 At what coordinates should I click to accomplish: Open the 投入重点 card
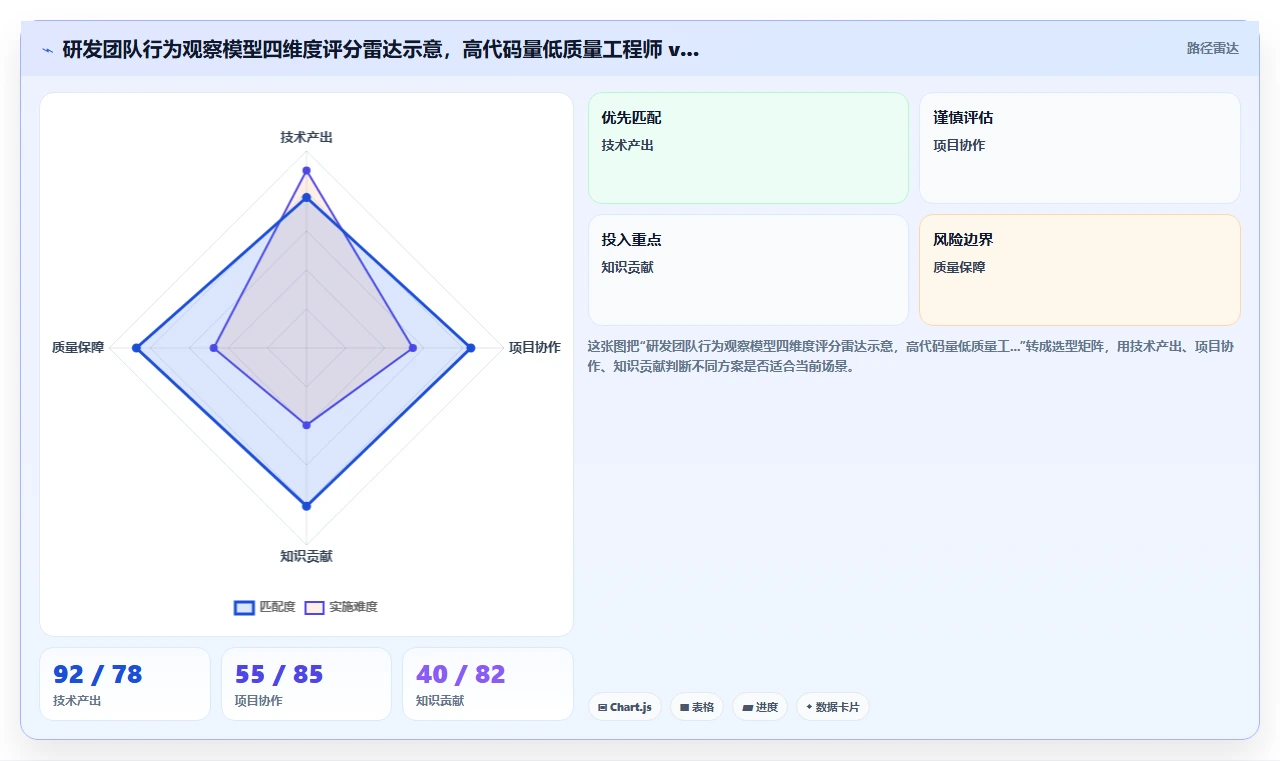coord(748,270)
